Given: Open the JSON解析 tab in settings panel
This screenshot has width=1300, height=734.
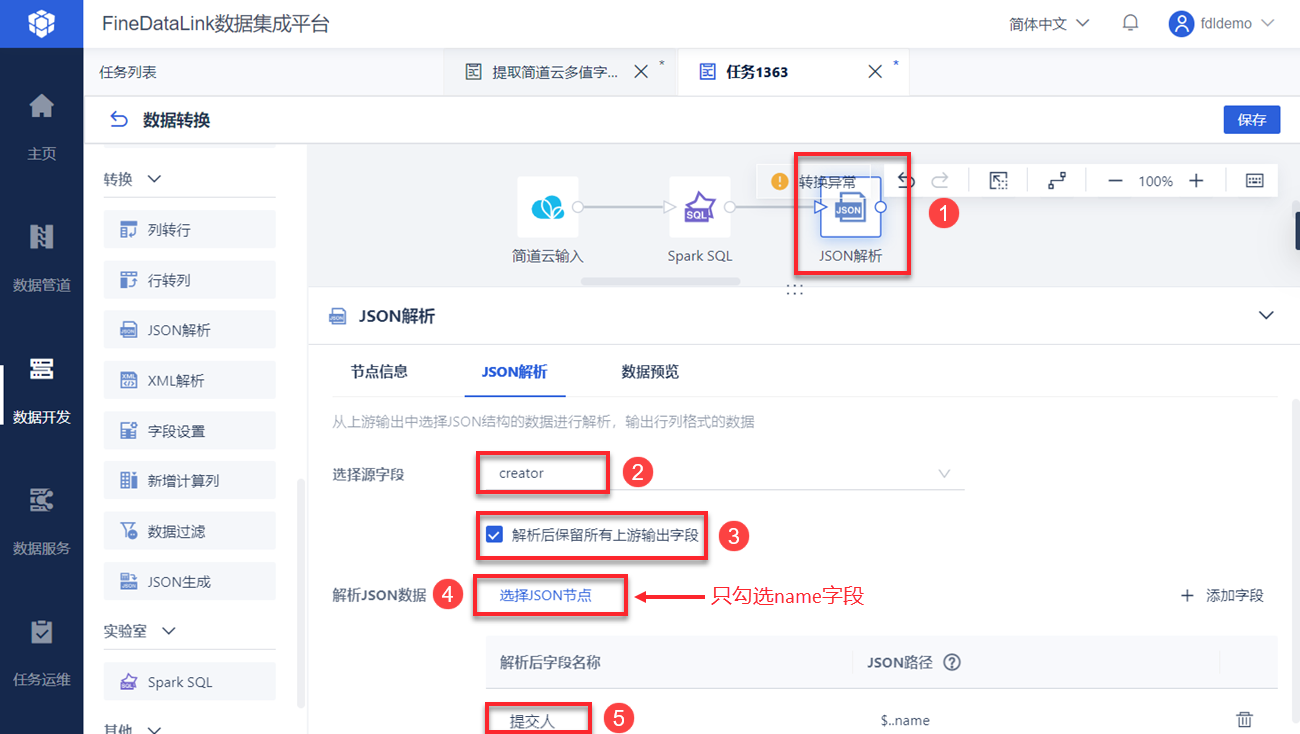Looking at the screenshot, I should (x=514, y=372).
